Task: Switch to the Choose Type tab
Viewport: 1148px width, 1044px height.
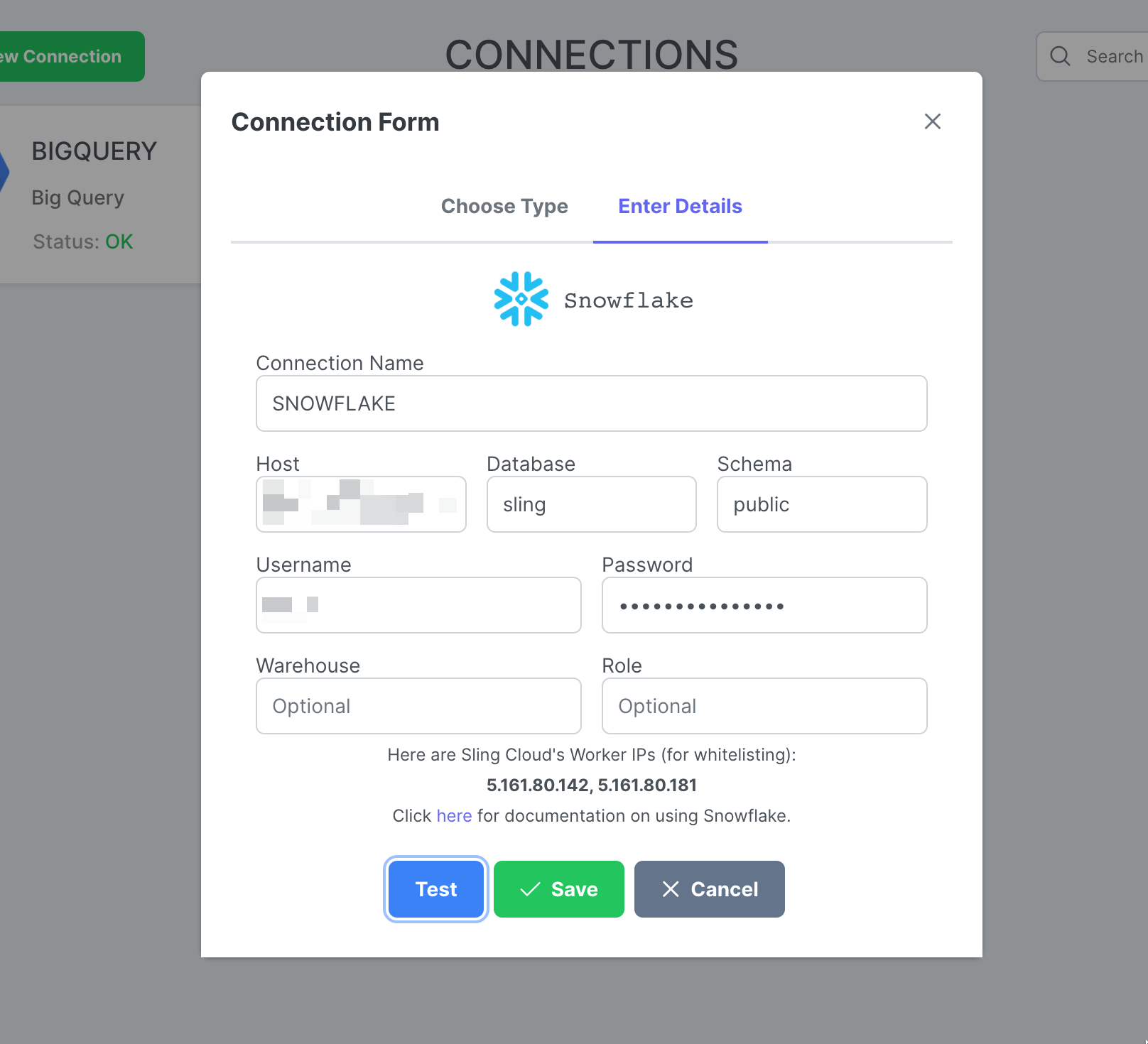Action: point(504,206)
